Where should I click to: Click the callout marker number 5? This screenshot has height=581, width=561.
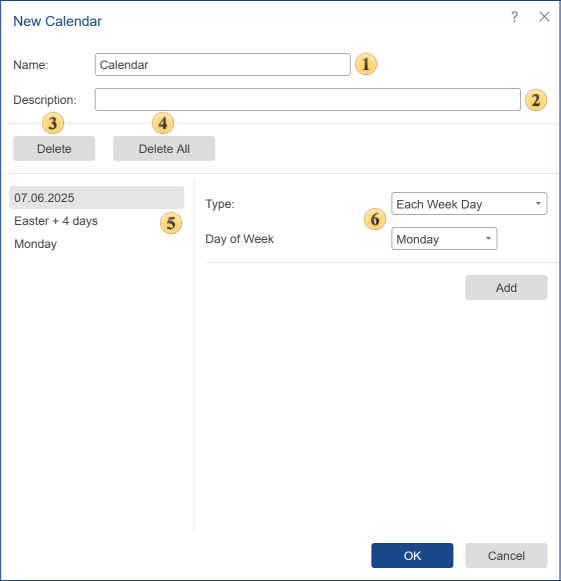click(171, 223)
